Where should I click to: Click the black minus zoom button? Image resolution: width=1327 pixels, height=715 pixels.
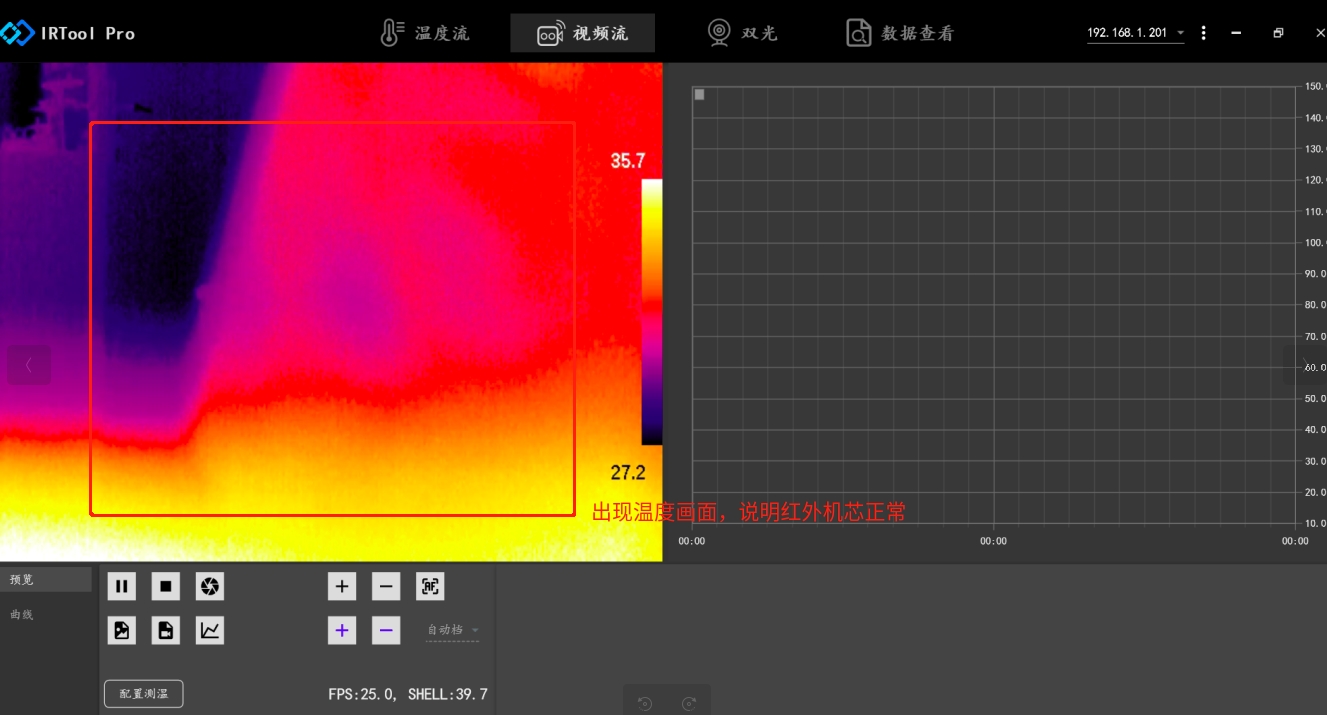(x=386, y=586)
